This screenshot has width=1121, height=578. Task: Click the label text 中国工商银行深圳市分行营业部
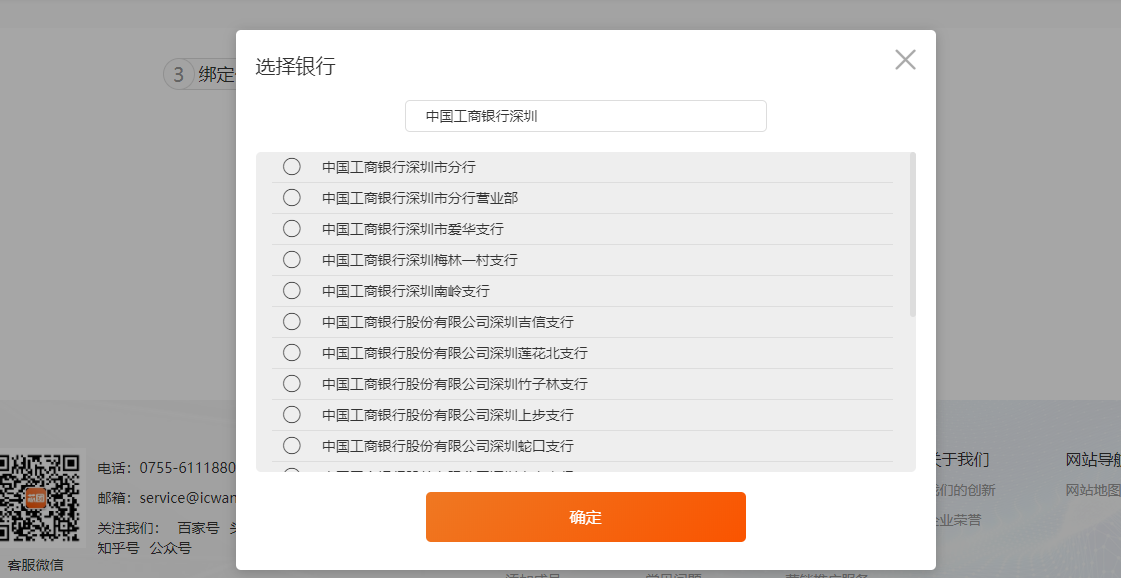tap(420, 198)
